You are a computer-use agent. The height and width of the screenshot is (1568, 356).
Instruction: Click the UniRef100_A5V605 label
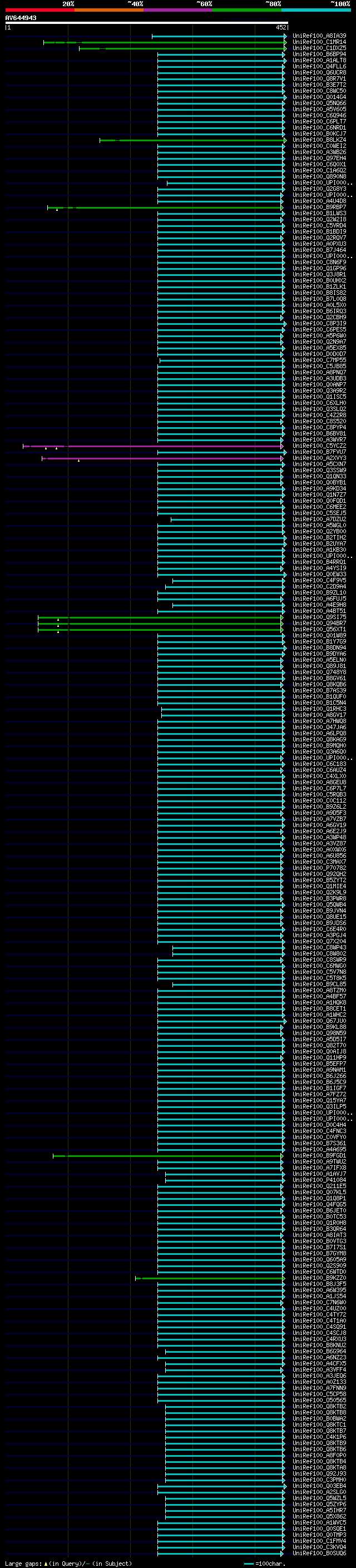[x=319, y=110]
